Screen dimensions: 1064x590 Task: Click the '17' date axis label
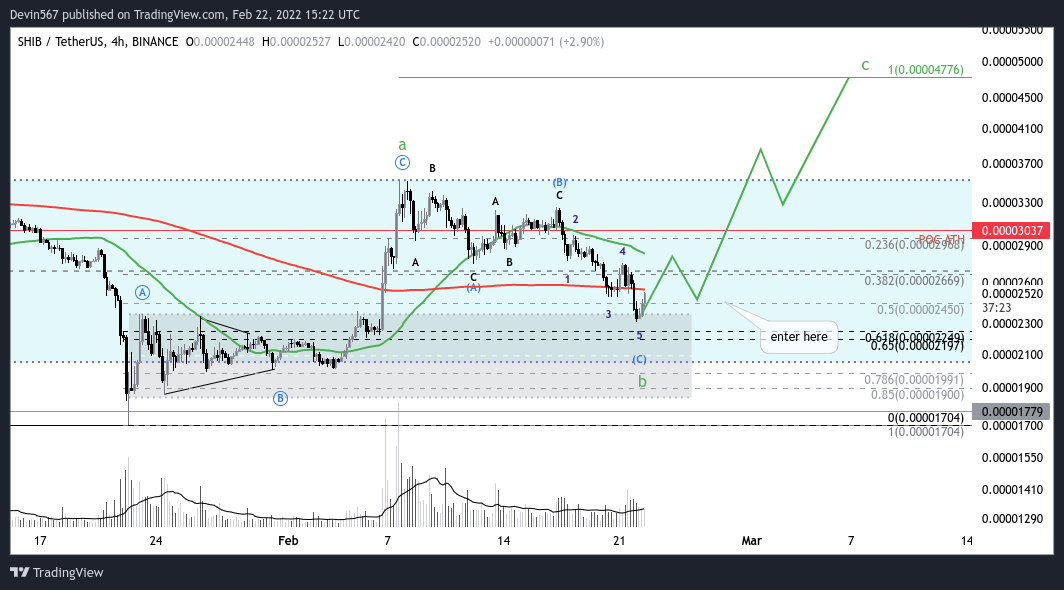pyautogui.click(x=40, y=540)
